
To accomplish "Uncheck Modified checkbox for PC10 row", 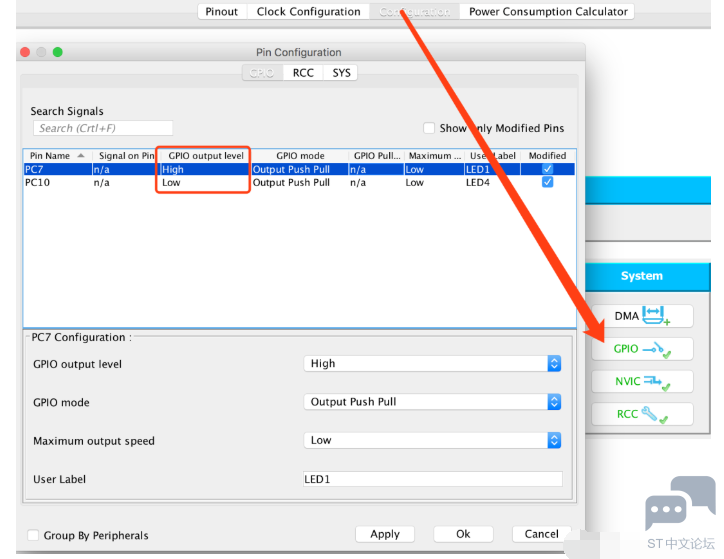I will 547,183.
